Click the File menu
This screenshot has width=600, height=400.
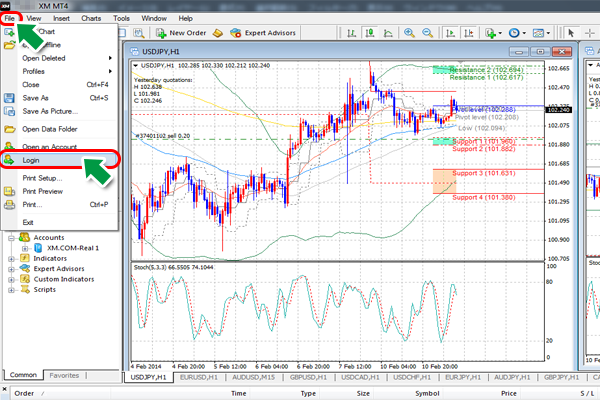[10, 18]
